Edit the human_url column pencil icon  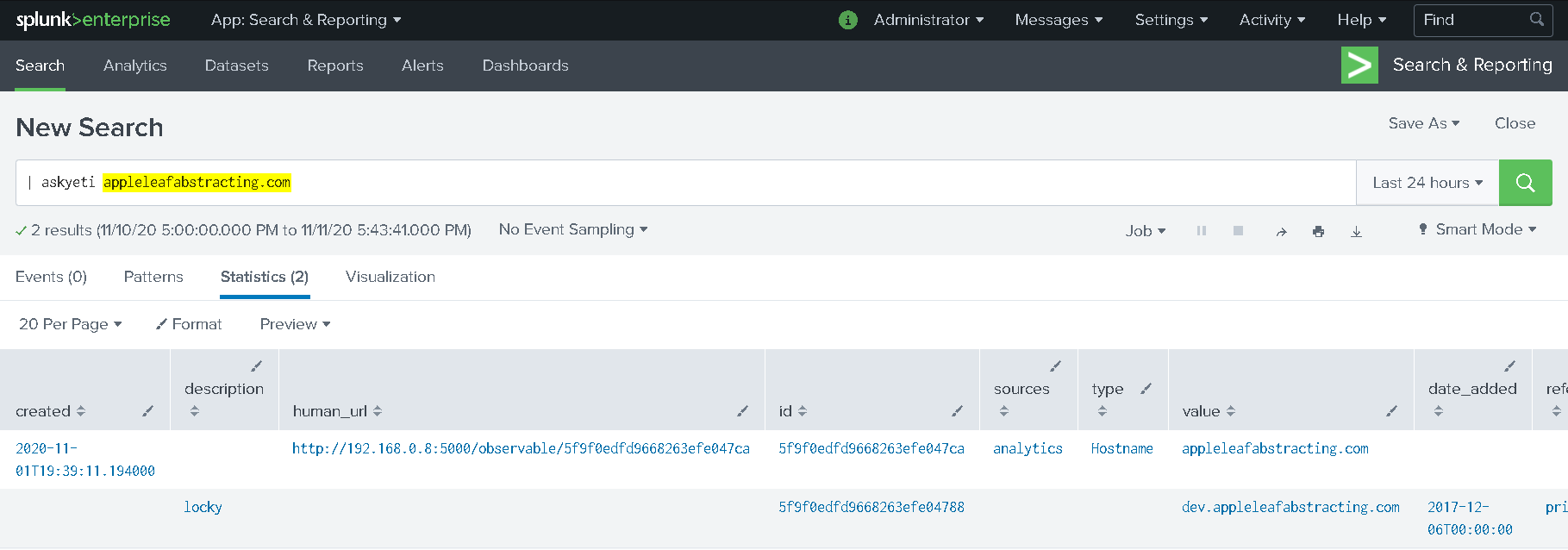pyautogui.click(x=743, y=411)
